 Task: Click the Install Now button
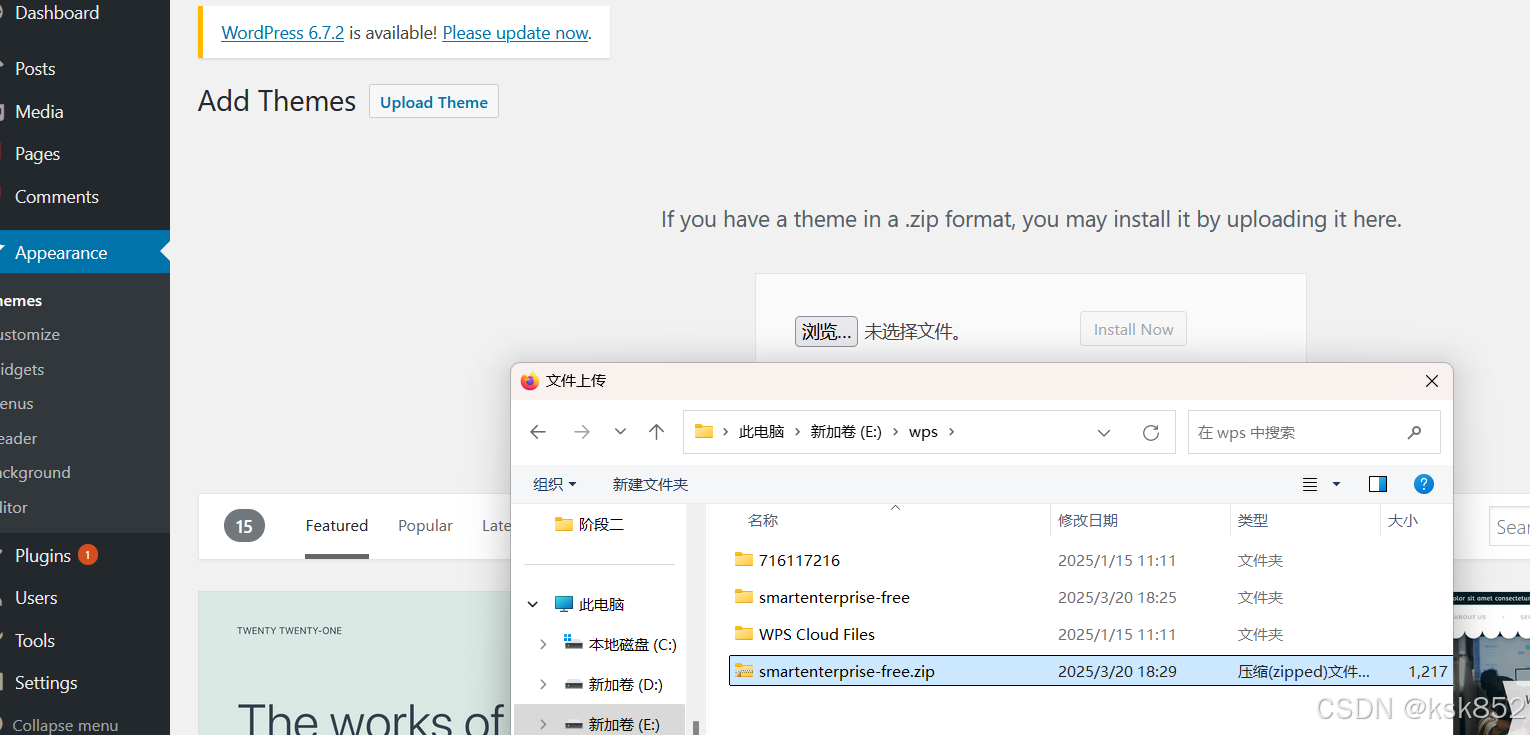click(x=1133, y=329)
